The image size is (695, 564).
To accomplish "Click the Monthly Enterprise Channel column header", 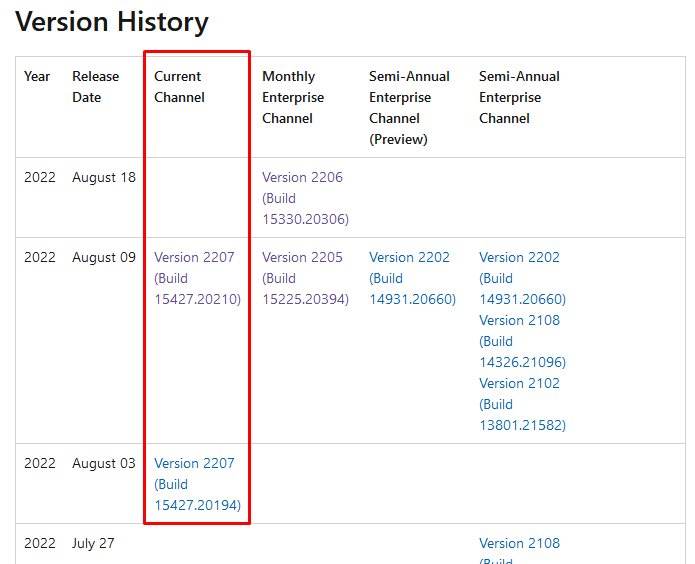I will [293, 97].
